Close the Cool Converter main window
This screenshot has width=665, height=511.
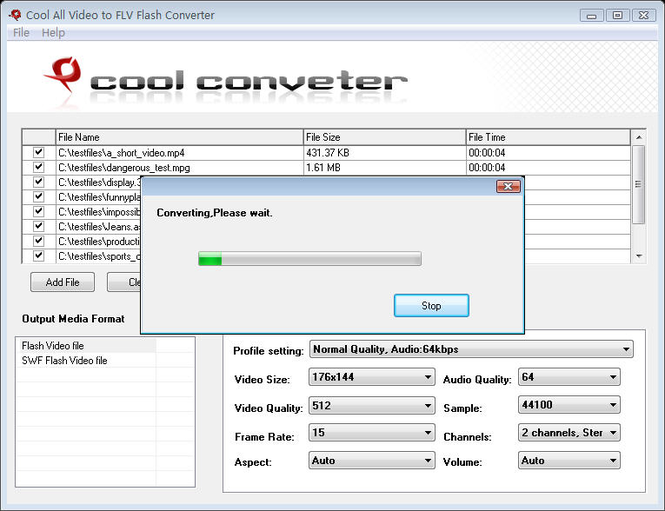[644, 15]
